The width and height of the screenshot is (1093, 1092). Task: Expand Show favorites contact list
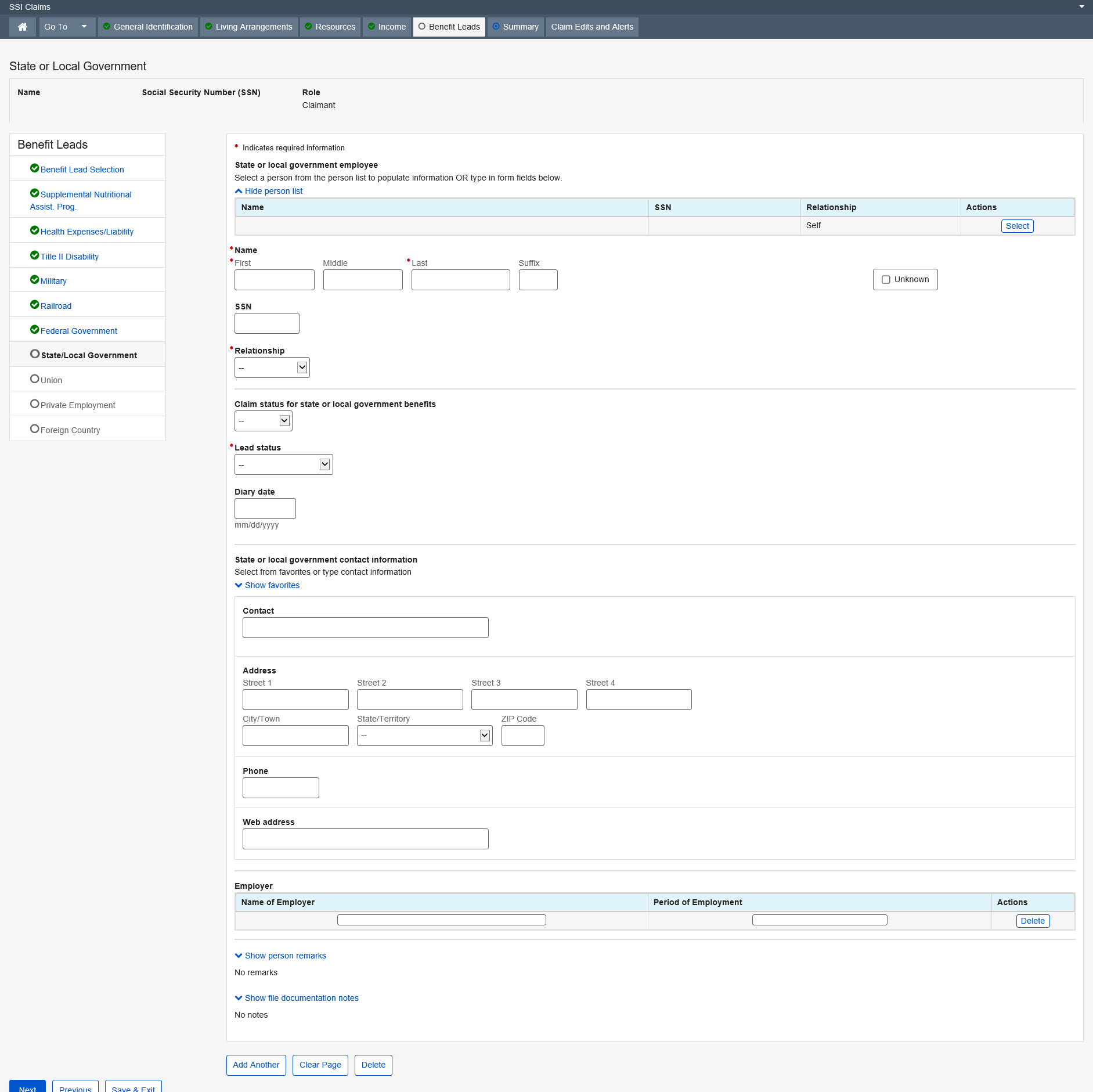click(x=272, y=585)
